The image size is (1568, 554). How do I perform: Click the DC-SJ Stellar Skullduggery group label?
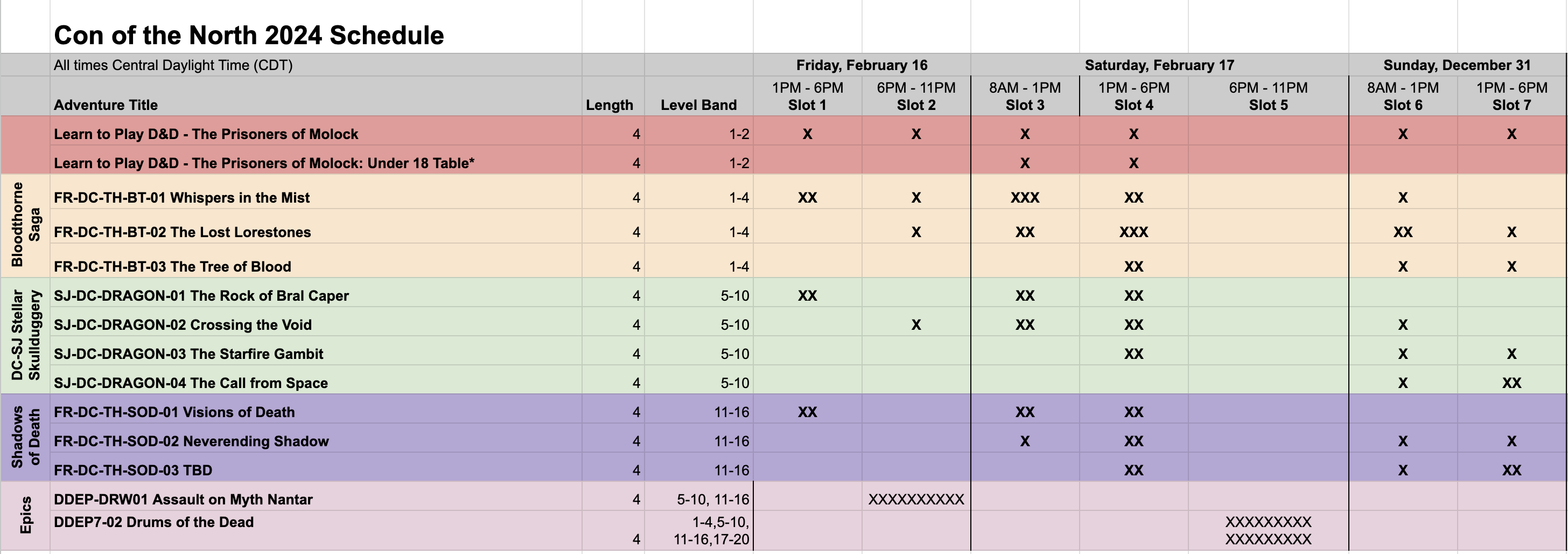point(25,336)
